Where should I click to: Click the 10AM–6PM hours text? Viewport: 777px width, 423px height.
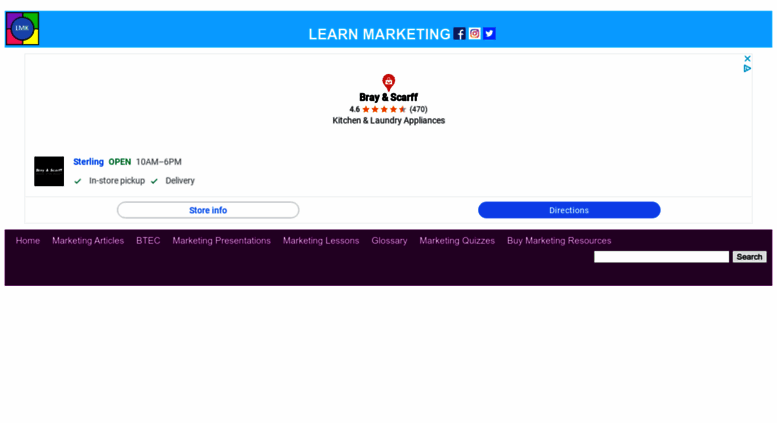click(159, 162)
